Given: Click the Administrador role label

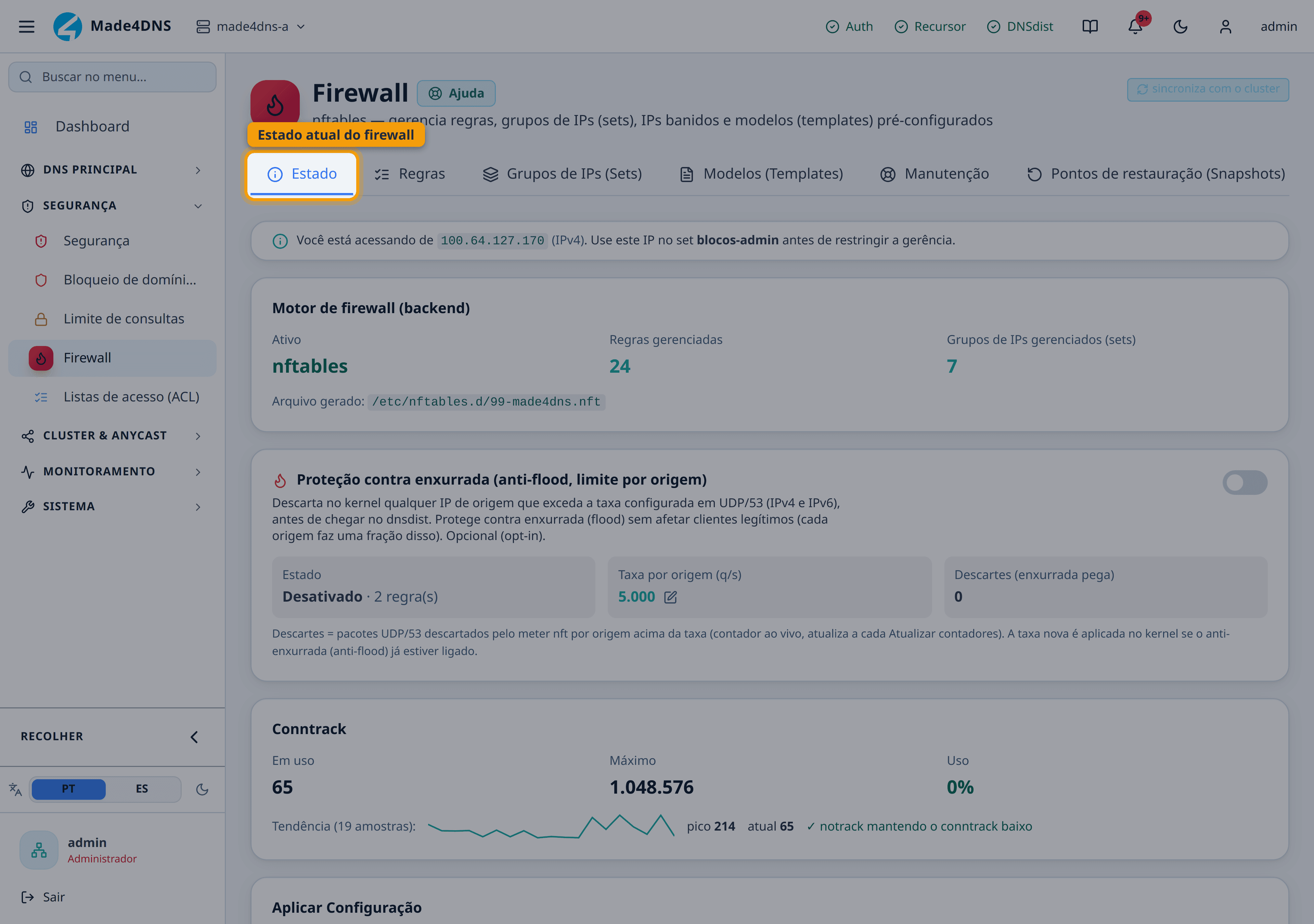Looking at the screenshot, I should pos(102,859).
